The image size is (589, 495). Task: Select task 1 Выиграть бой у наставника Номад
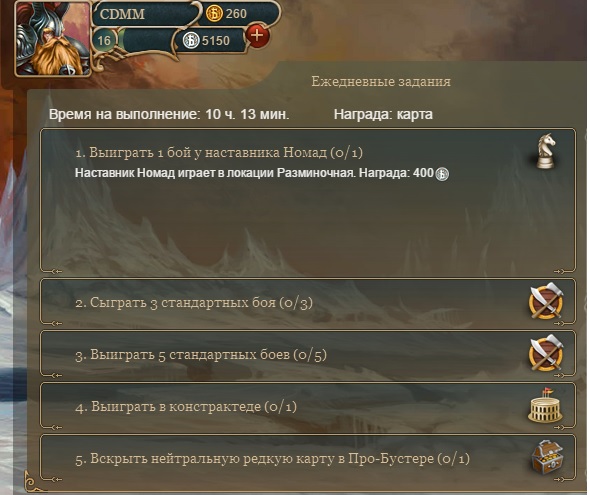pyautogui.click(x=308, y=200)
